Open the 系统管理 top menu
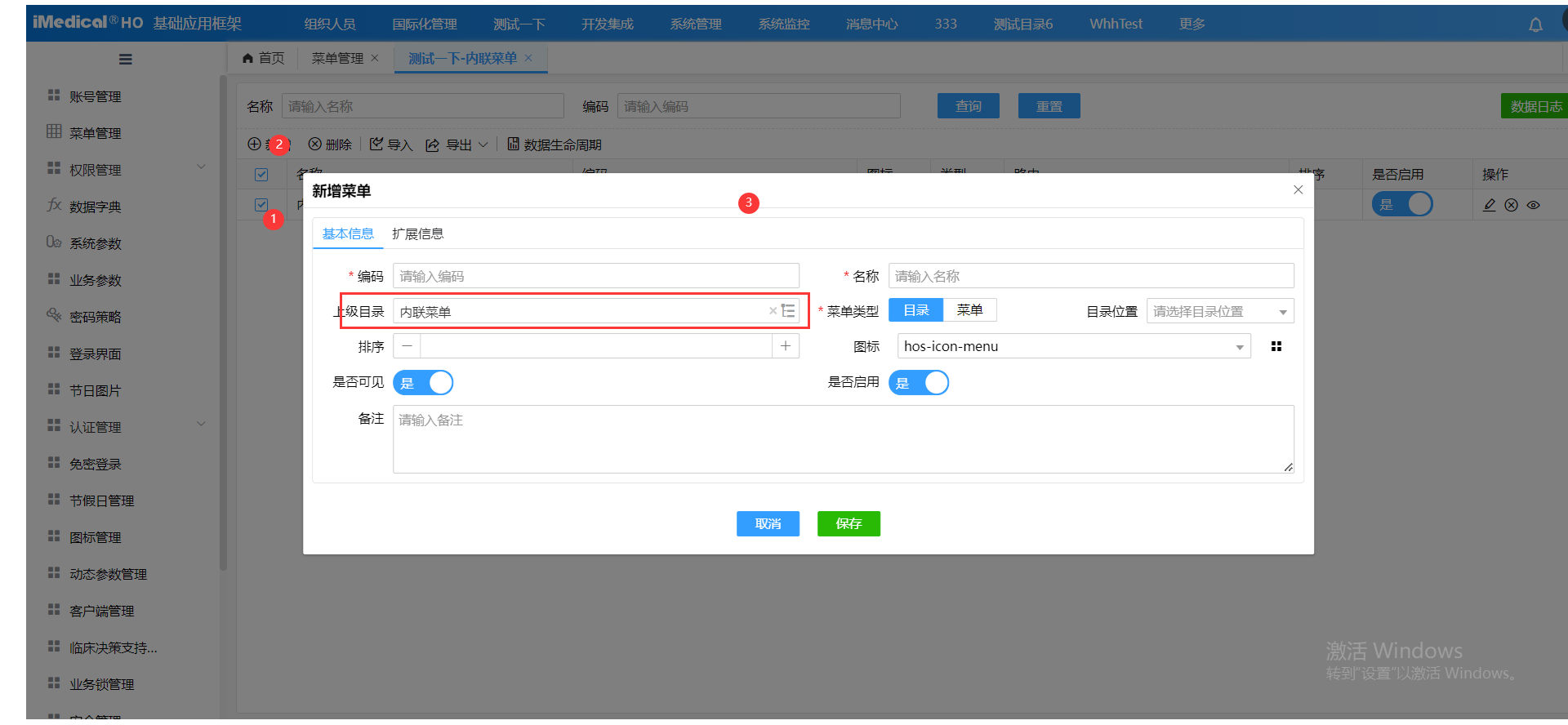 coord(696,24)
